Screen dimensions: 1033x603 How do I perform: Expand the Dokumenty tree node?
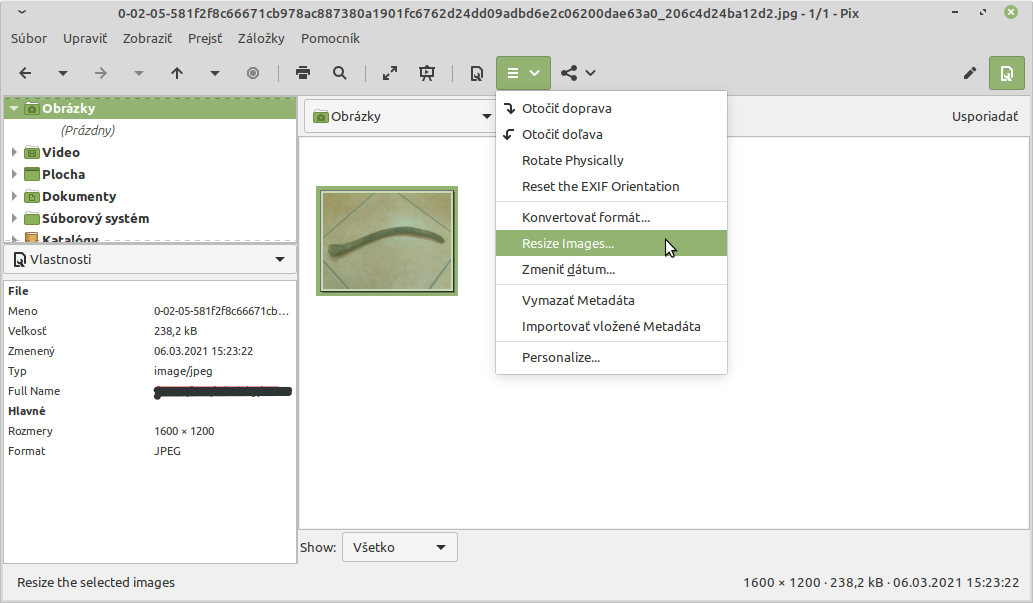14,197
